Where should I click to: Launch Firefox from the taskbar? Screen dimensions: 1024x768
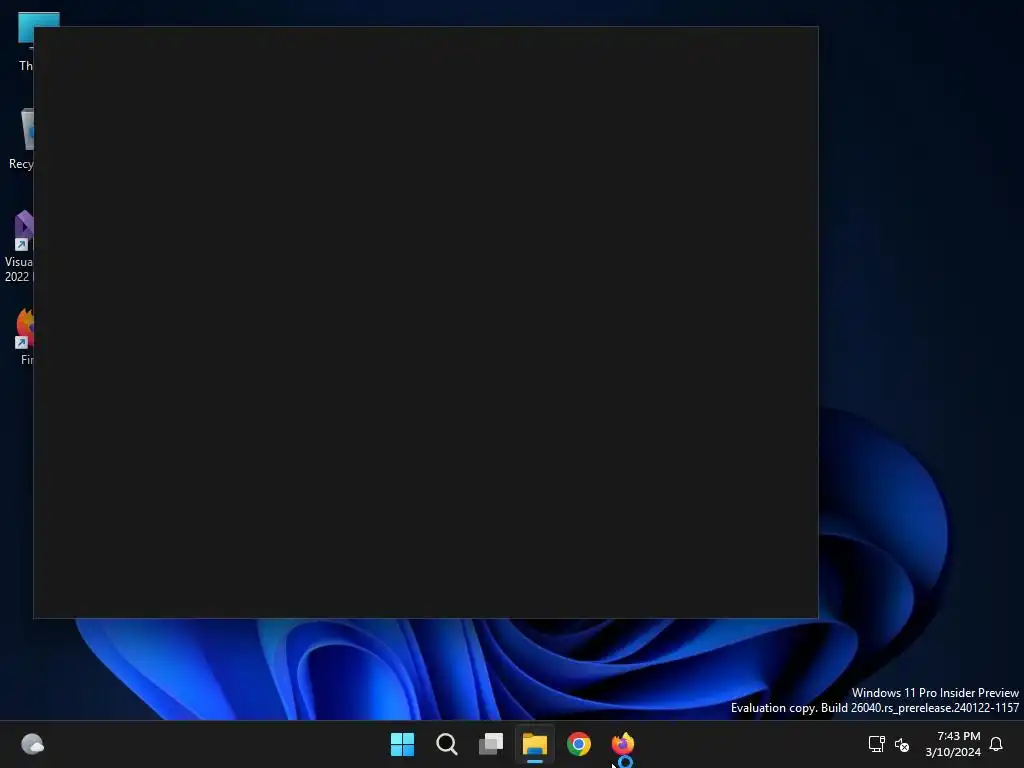pyautogui.click(x=622, y=744)
